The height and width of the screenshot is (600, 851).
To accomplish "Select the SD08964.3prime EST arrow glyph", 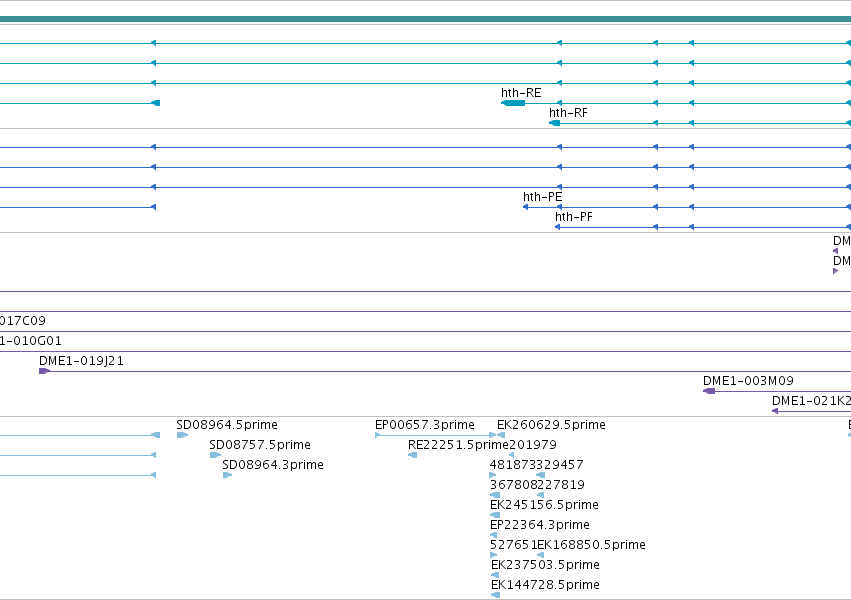I will pyautogui.click(x=227, y=475).
